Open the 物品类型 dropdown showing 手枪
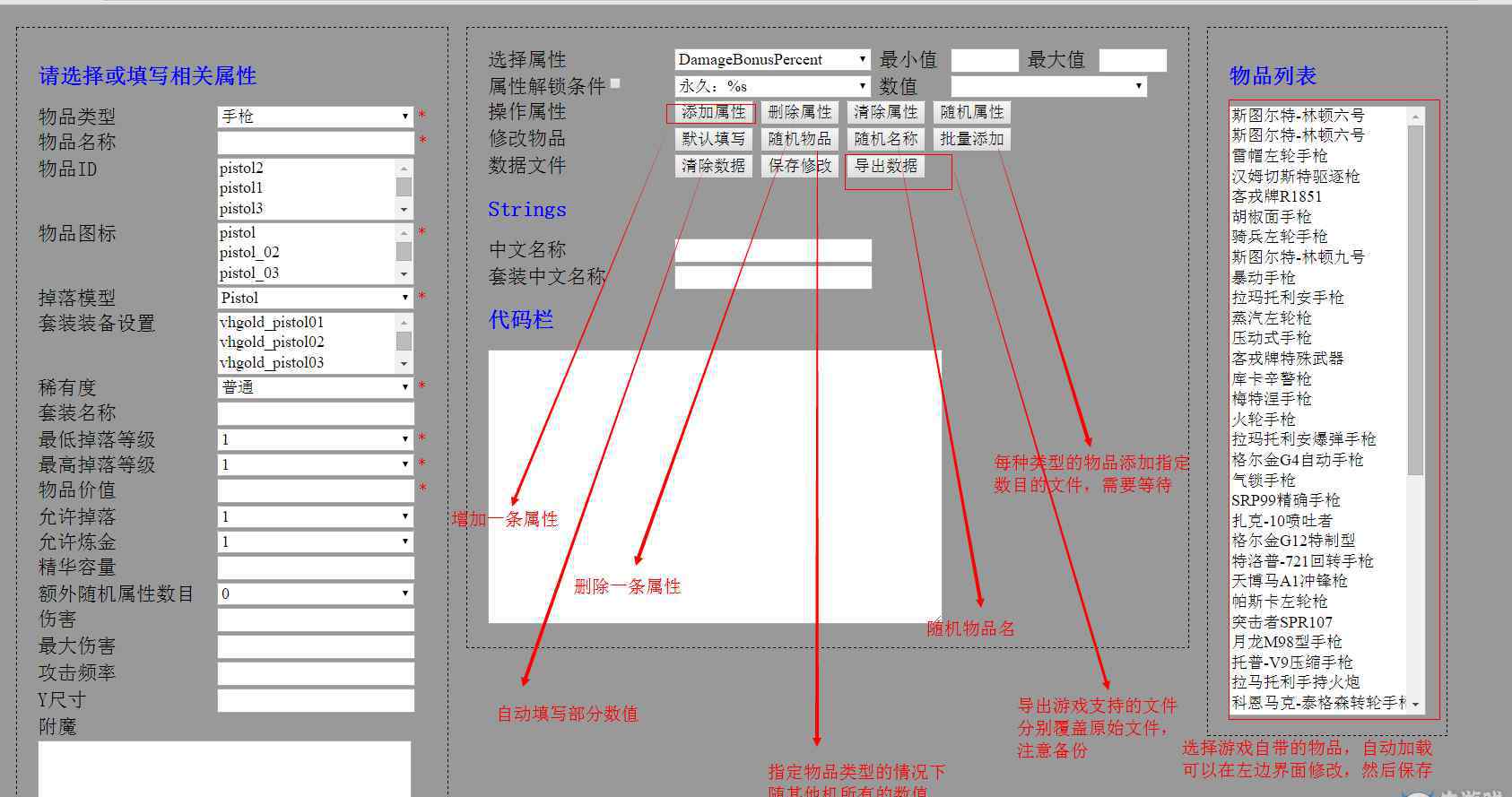 click(x=315, y=117)
